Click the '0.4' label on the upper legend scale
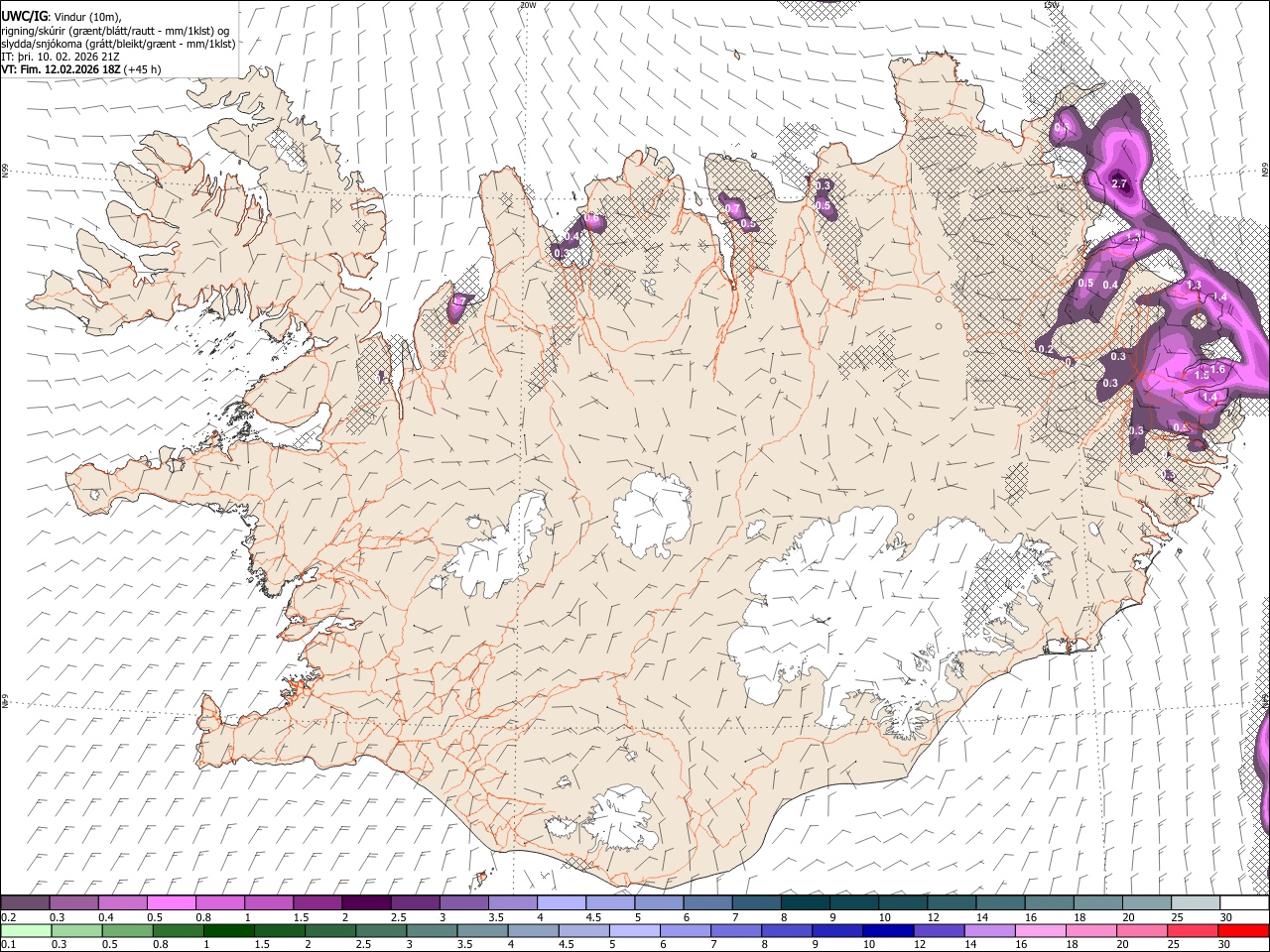Viewport: 1270px width, 952px height. (x=106, y=917)
